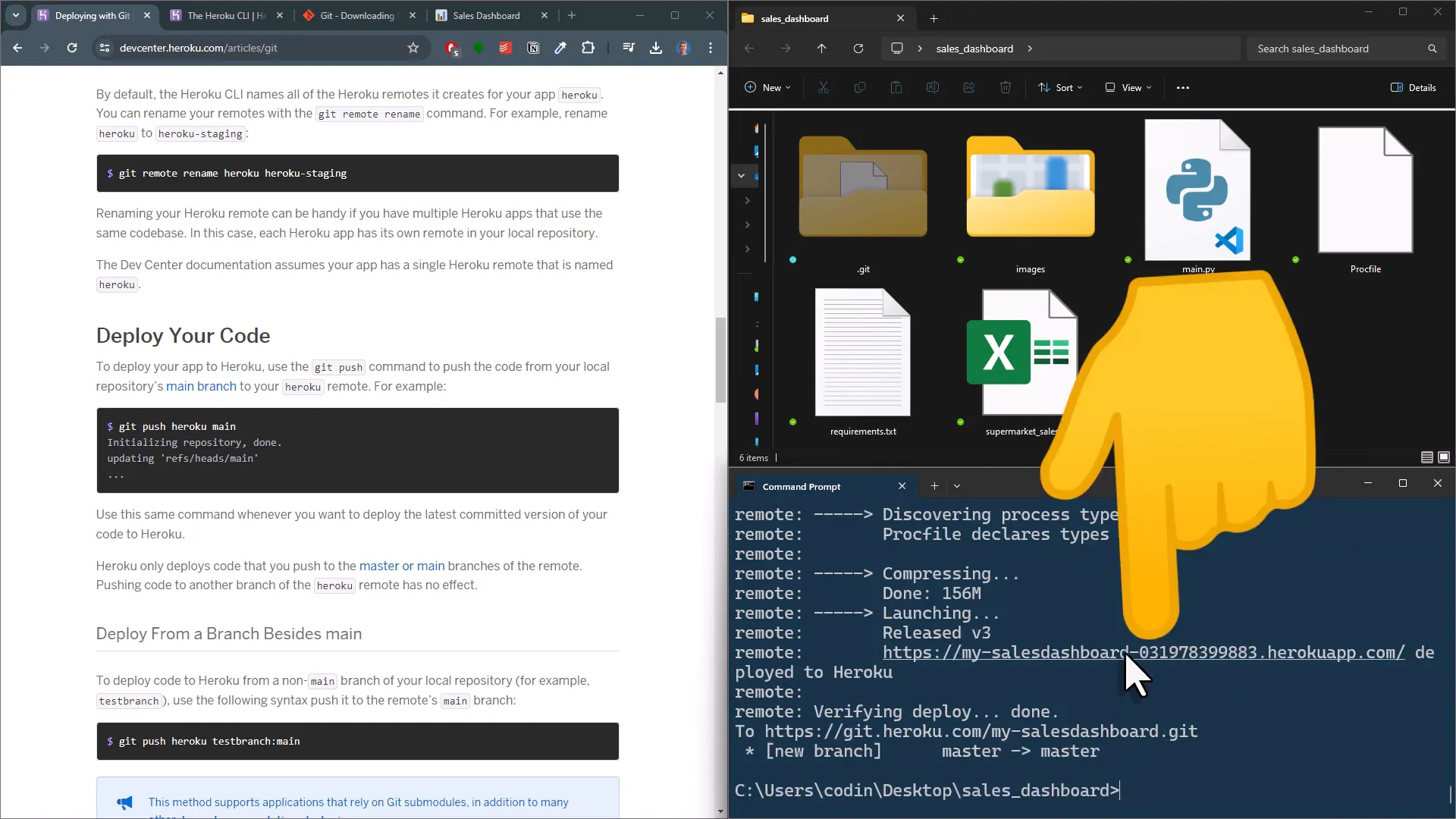Switch to large thumbnails view toggle
The width and height of the screenshot is (1456, 819).
click(x=1444, y=457)
